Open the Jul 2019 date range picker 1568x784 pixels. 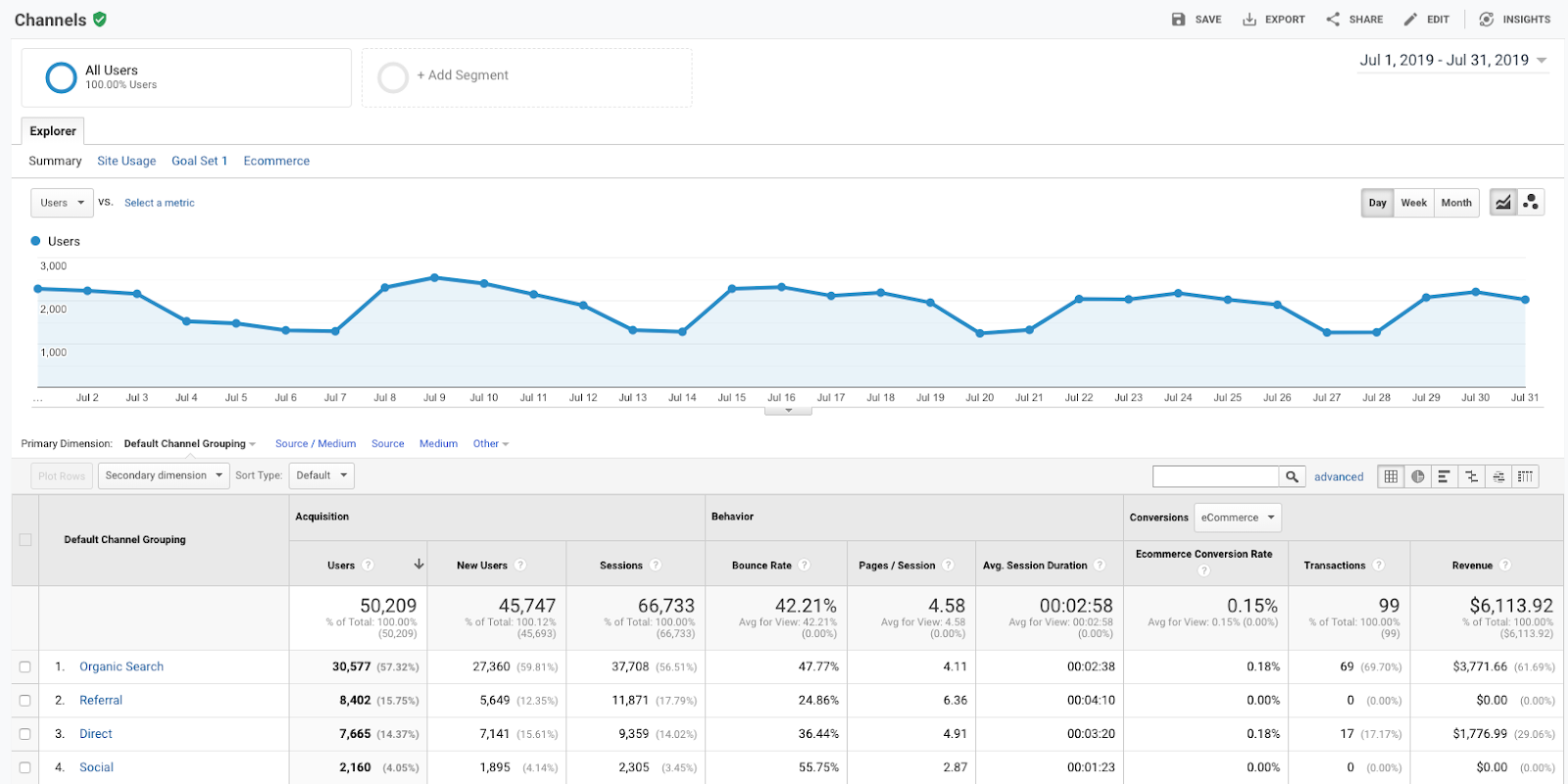1453,61
